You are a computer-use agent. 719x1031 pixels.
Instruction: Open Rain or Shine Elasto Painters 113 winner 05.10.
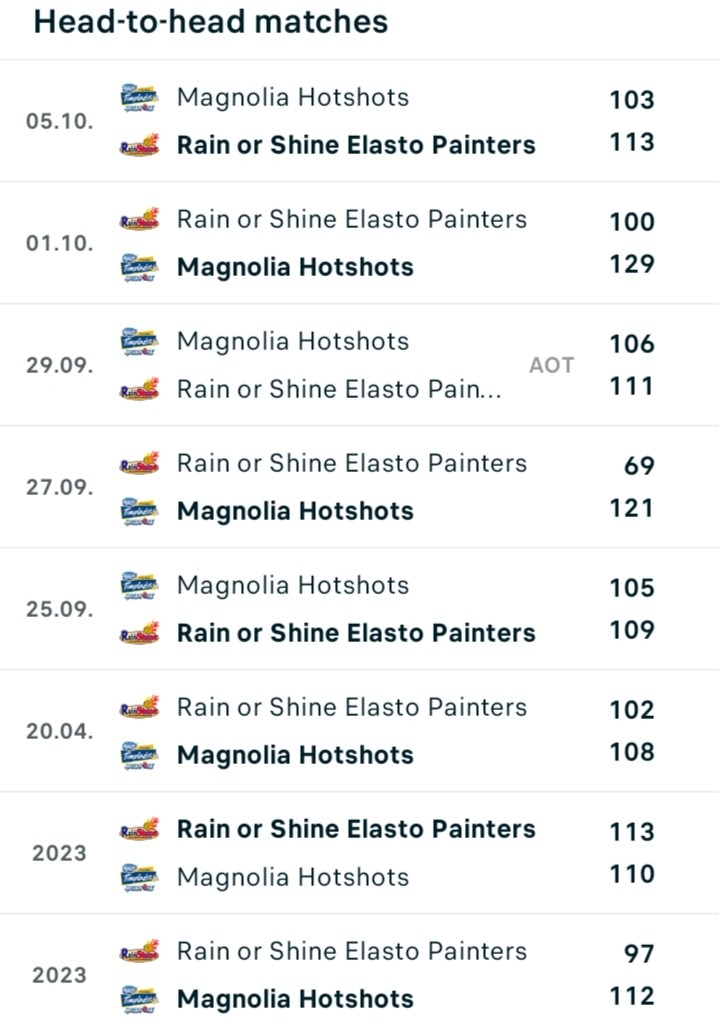(356, 145)
